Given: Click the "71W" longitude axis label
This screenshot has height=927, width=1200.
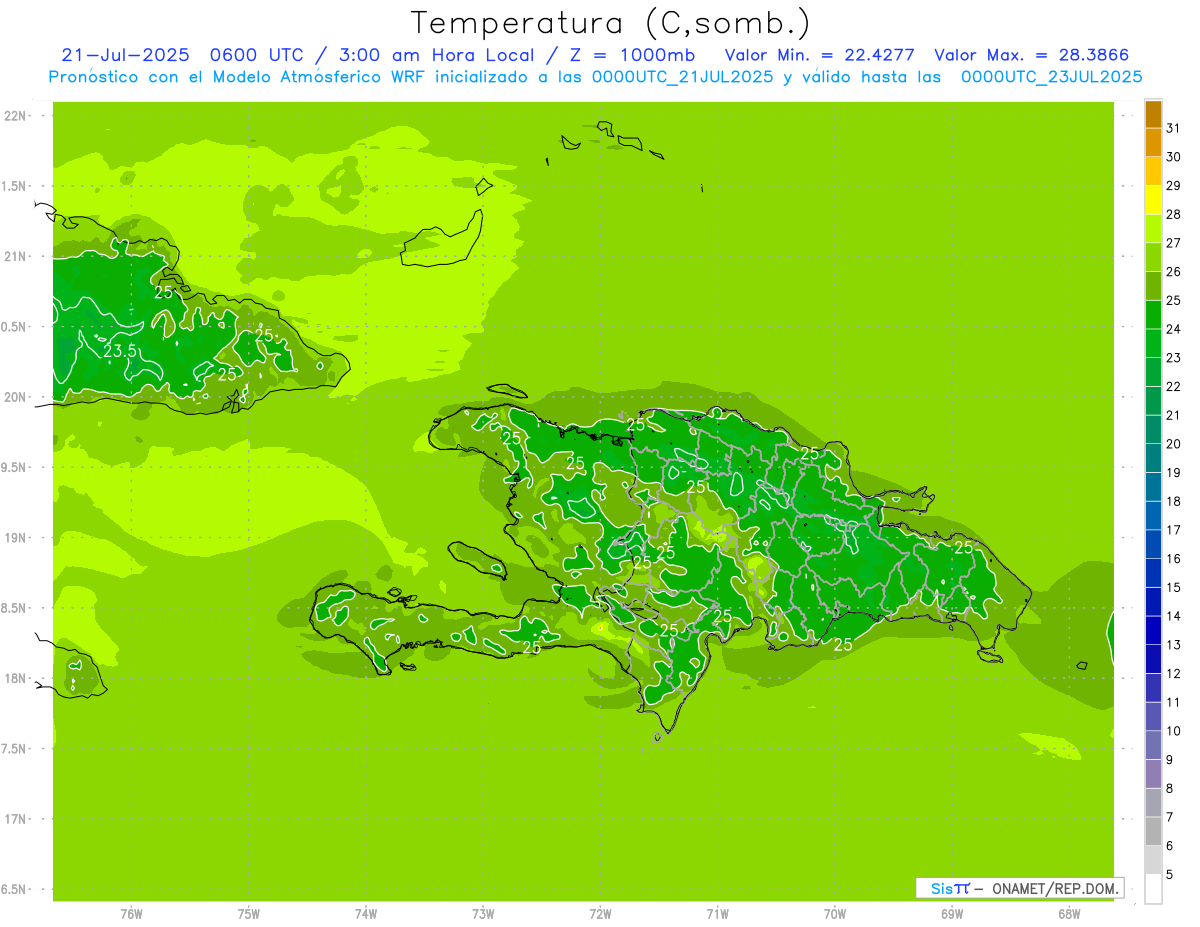Looking at the screenshot, I should [x=718, y=913].
